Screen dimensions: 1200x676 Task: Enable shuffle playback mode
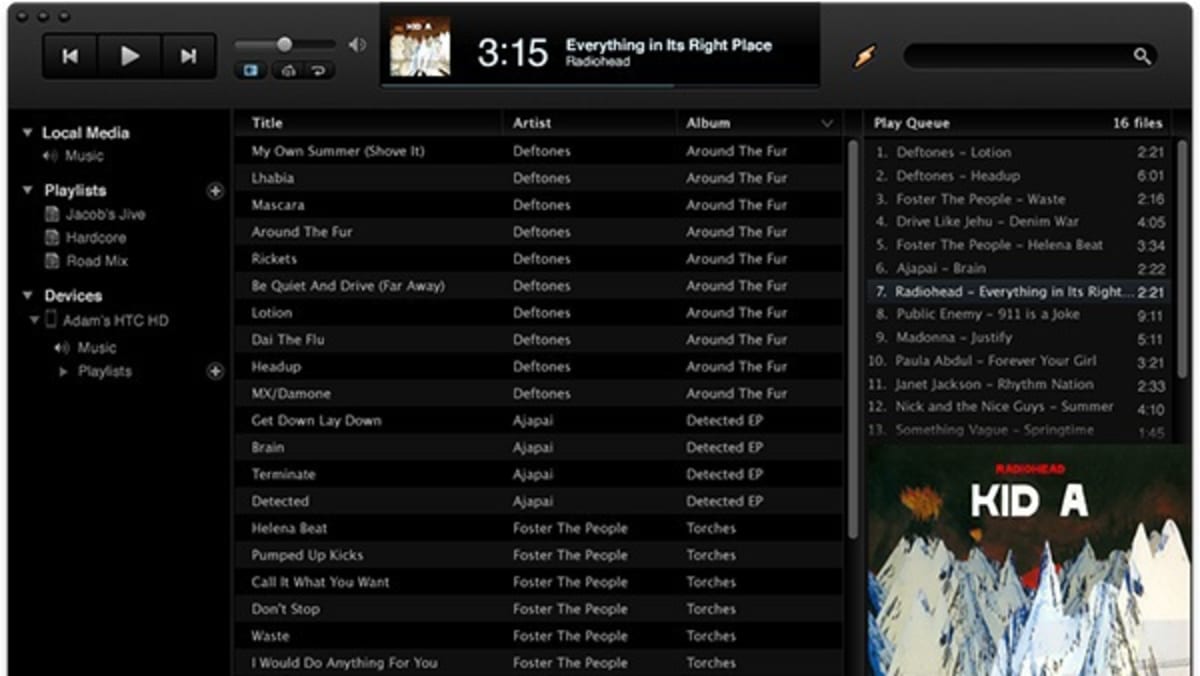288,71
